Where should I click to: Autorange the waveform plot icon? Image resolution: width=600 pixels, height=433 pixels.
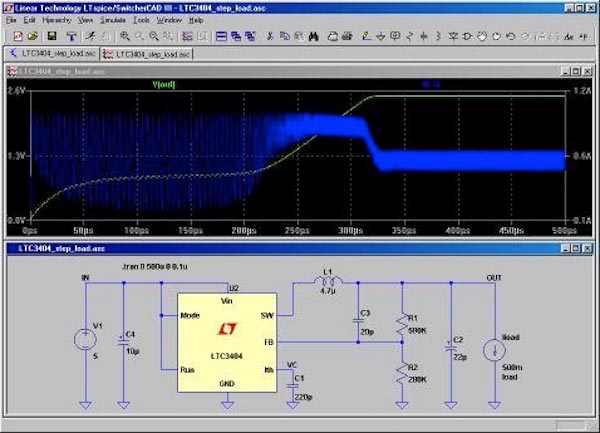point(187,36)
